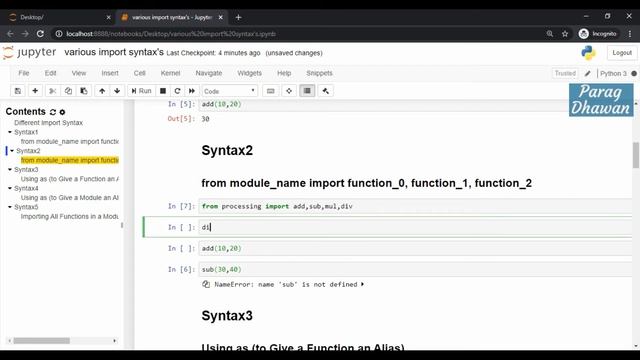Open the Cell menu
Screen dimensions: 640x360
(x=140, y=73)
